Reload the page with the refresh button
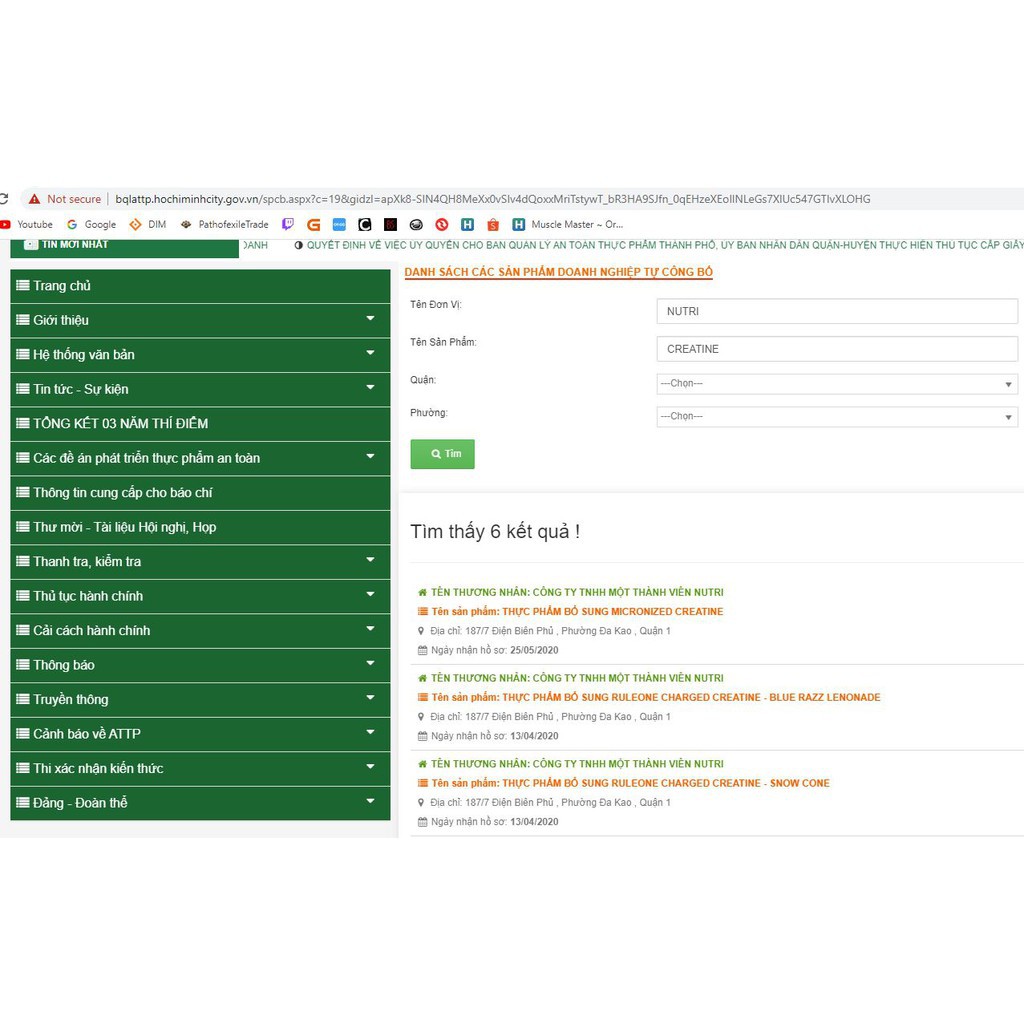The height and width of the screenshot is (1024, 1024). 4,199
